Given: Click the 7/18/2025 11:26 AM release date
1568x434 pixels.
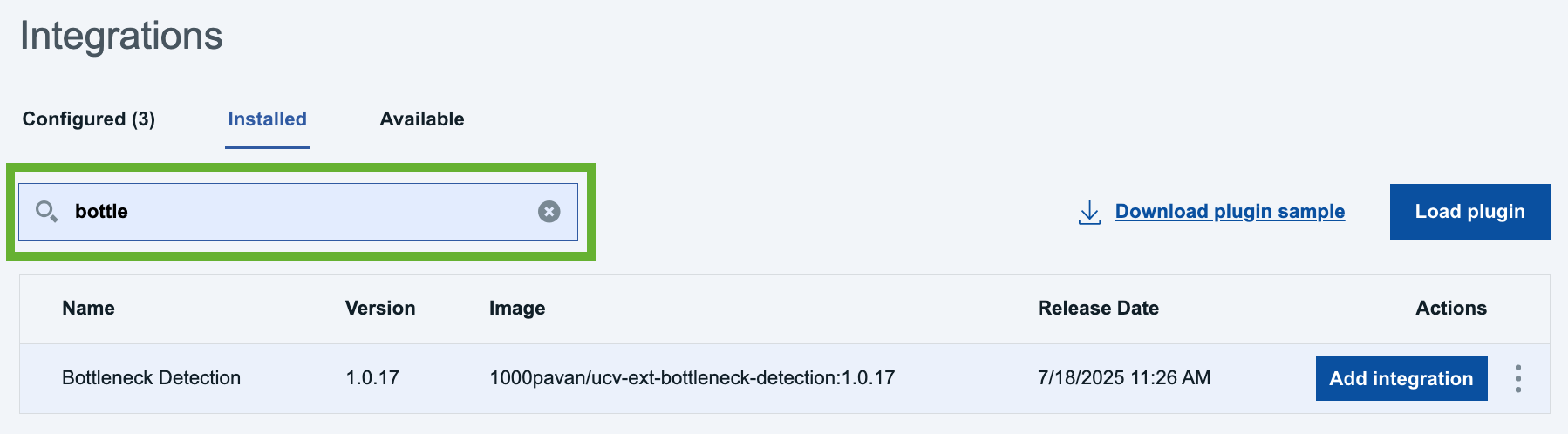Looking at the screenshot, I should pyautogui.click(x=1124, y=378).
